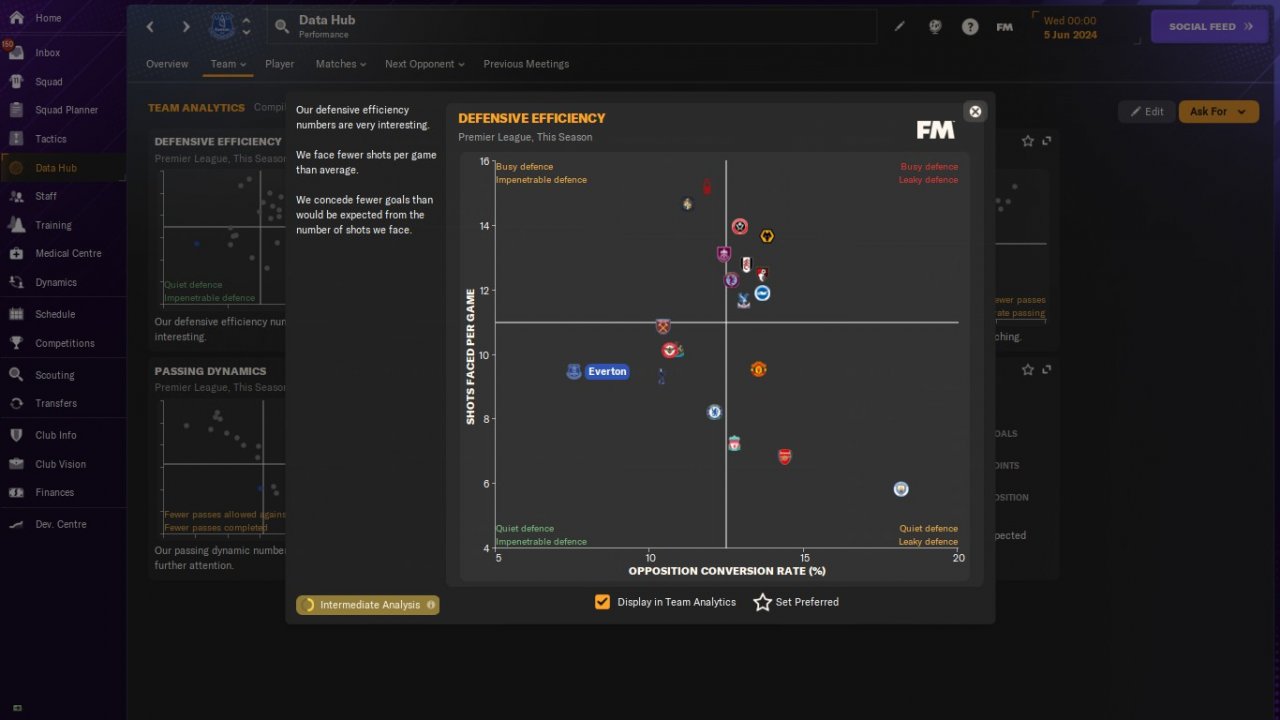Image resolution: width=1280 pixels, height=720 pixels.
Task: Expand the lower-right background analytics panel
Action: click(x=1047, y=370)
